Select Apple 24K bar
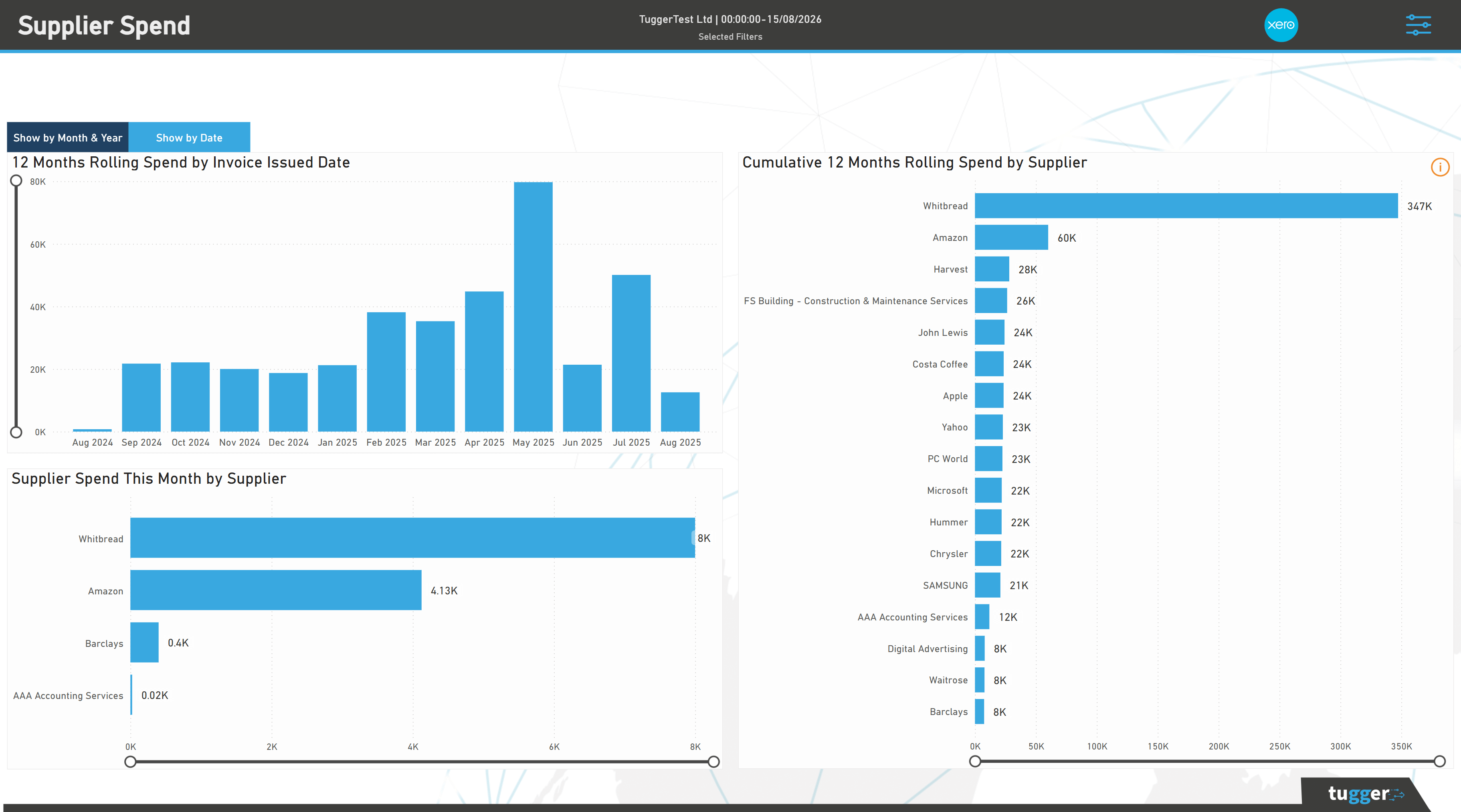Screen dimensions: 1461x812 tap(989, 395)
